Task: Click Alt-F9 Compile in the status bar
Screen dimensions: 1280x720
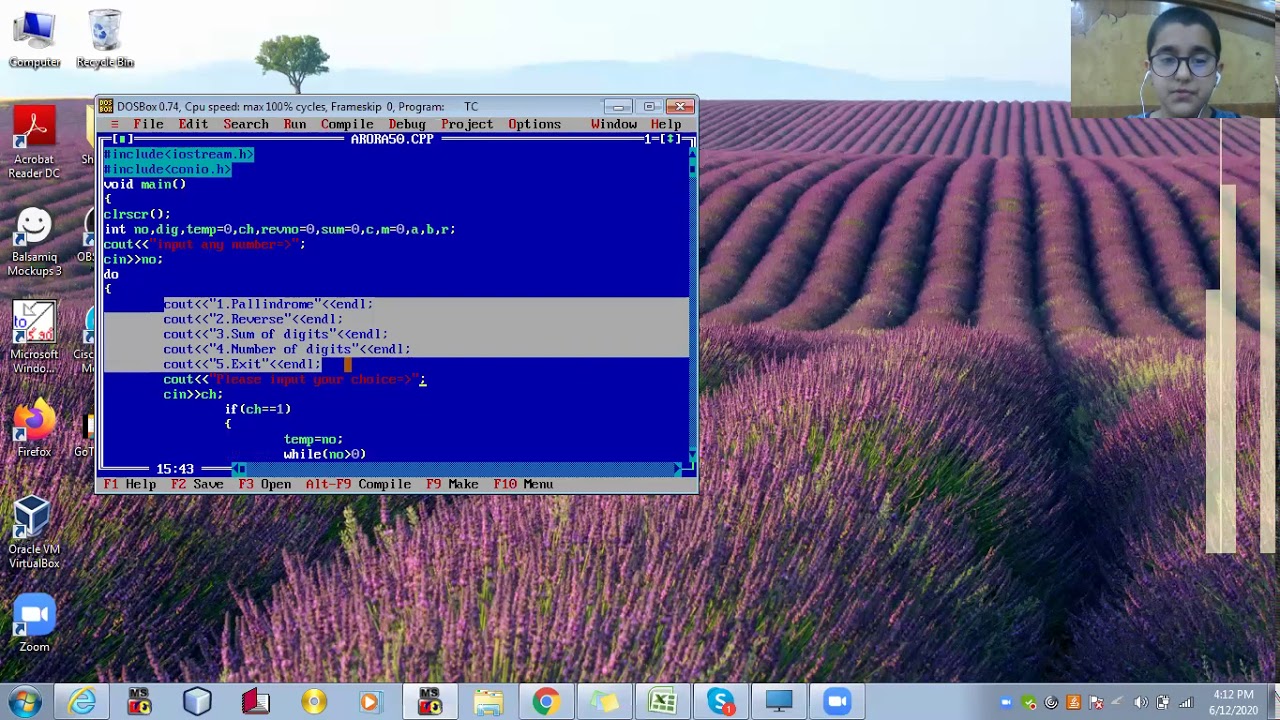Action: click(358, 484)
